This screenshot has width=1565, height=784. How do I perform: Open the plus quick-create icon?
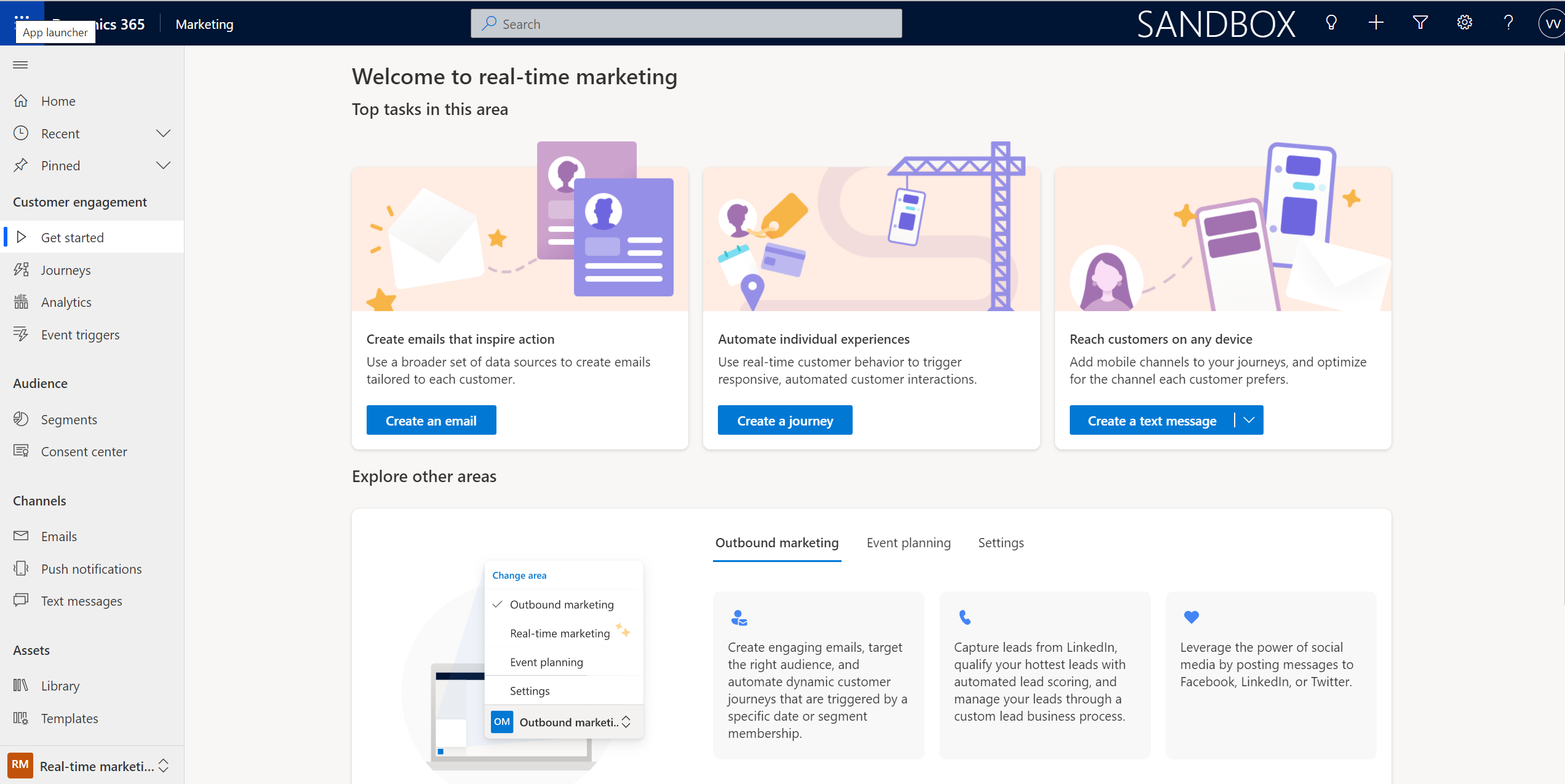tap(1376, 23)
